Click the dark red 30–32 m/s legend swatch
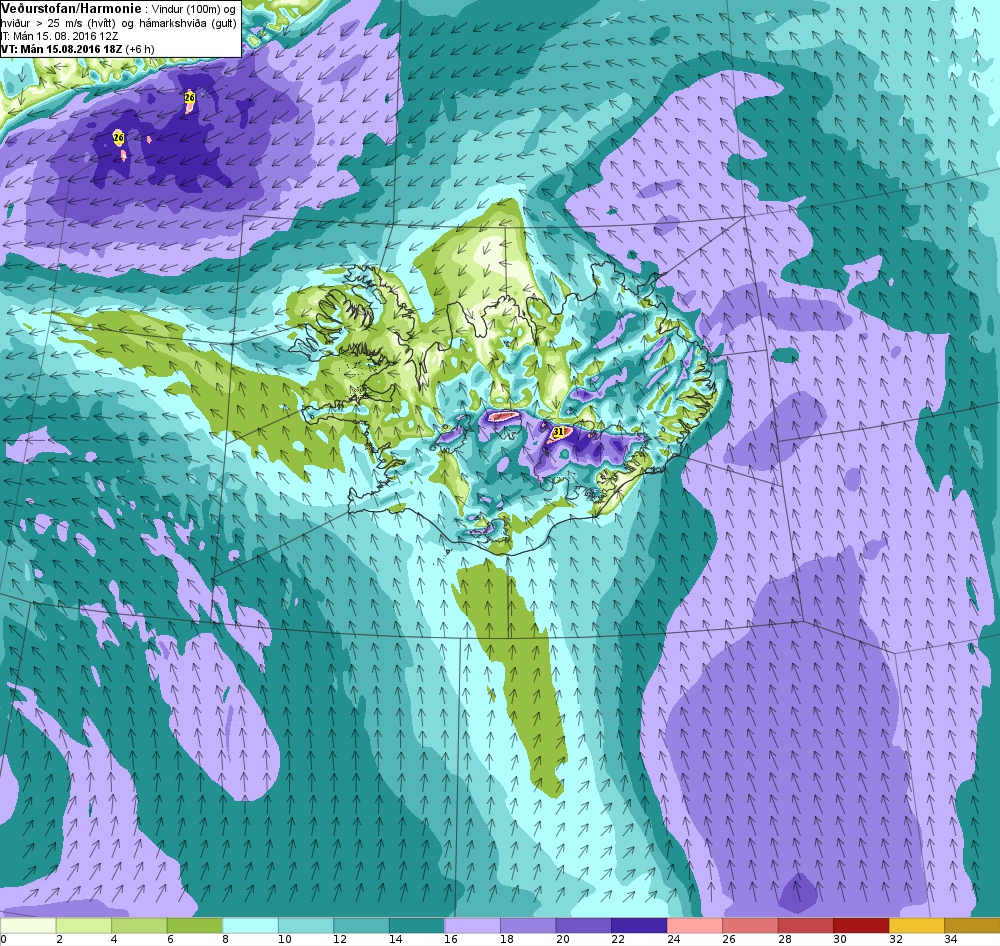This screenshot has height=946, width=1000. tap(860, 925)
